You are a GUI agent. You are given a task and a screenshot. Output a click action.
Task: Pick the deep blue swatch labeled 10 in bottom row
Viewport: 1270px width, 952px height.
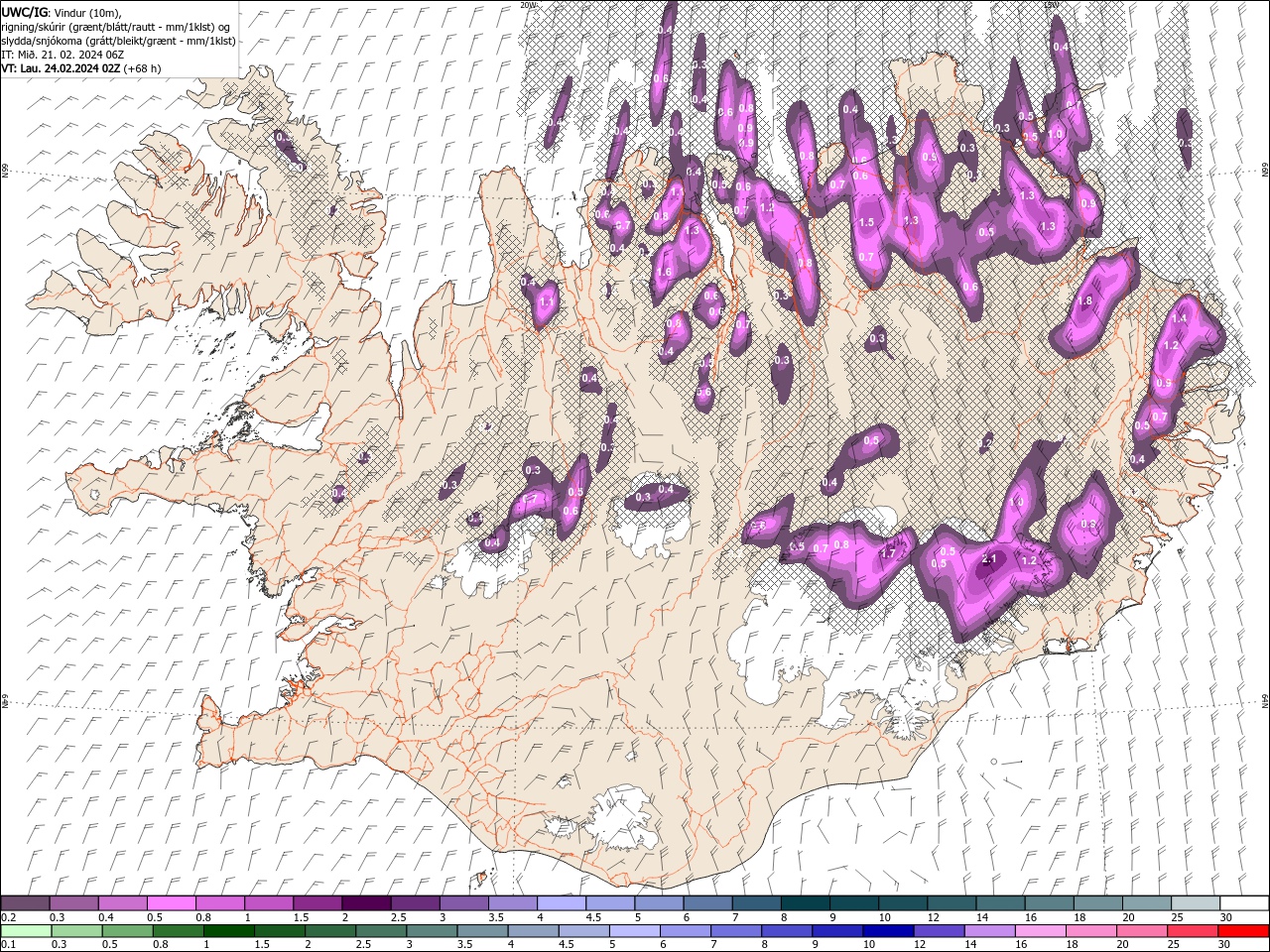coord(888,931)
